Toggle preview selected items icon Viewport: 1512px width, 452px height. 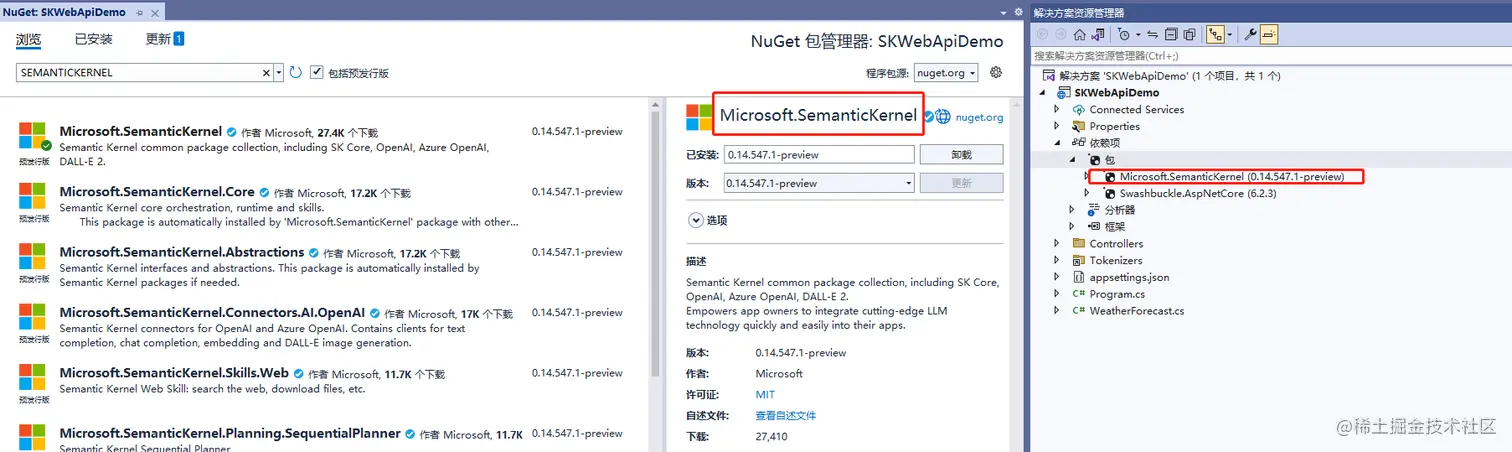(x=1269, y=34)
